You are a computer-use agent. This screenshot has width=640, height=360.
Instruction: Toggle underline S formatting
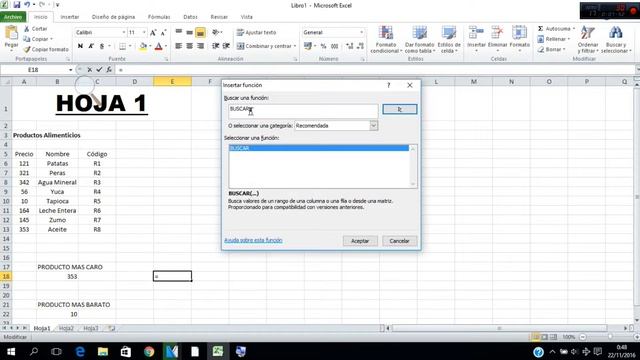click(x=102, y=46)
